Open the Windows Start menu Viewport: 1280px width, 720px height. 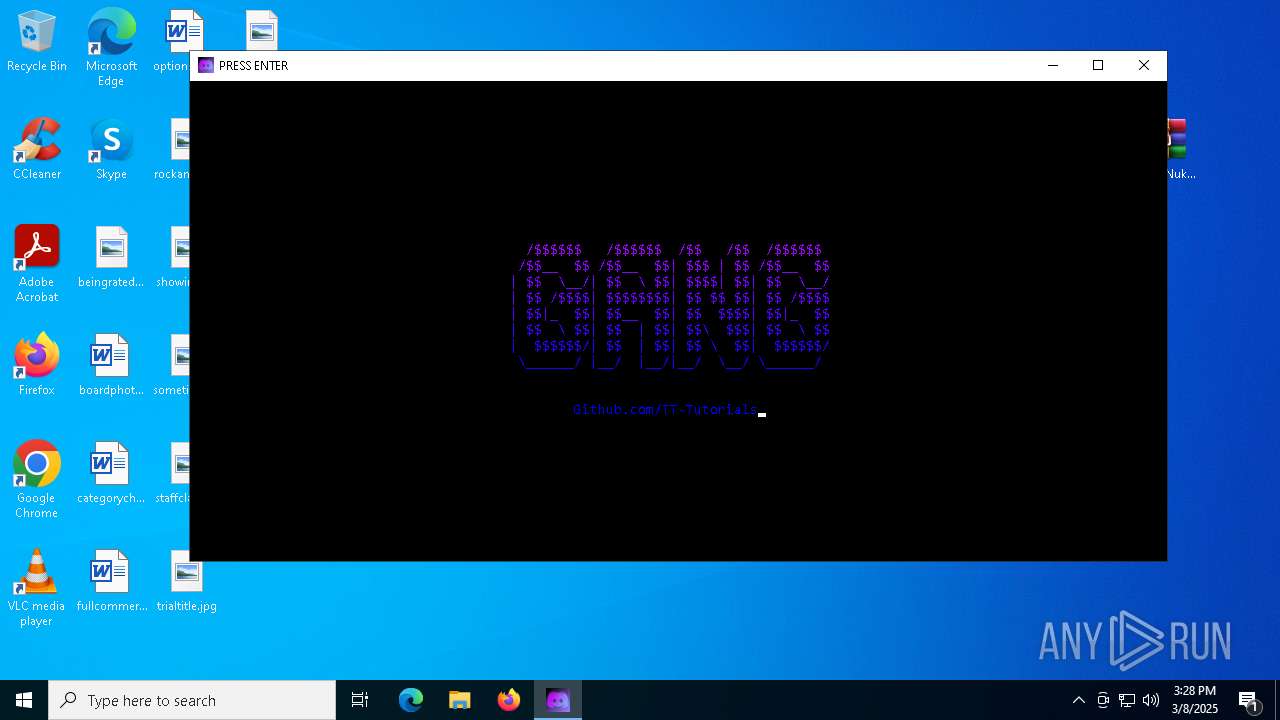coord(24,700)
